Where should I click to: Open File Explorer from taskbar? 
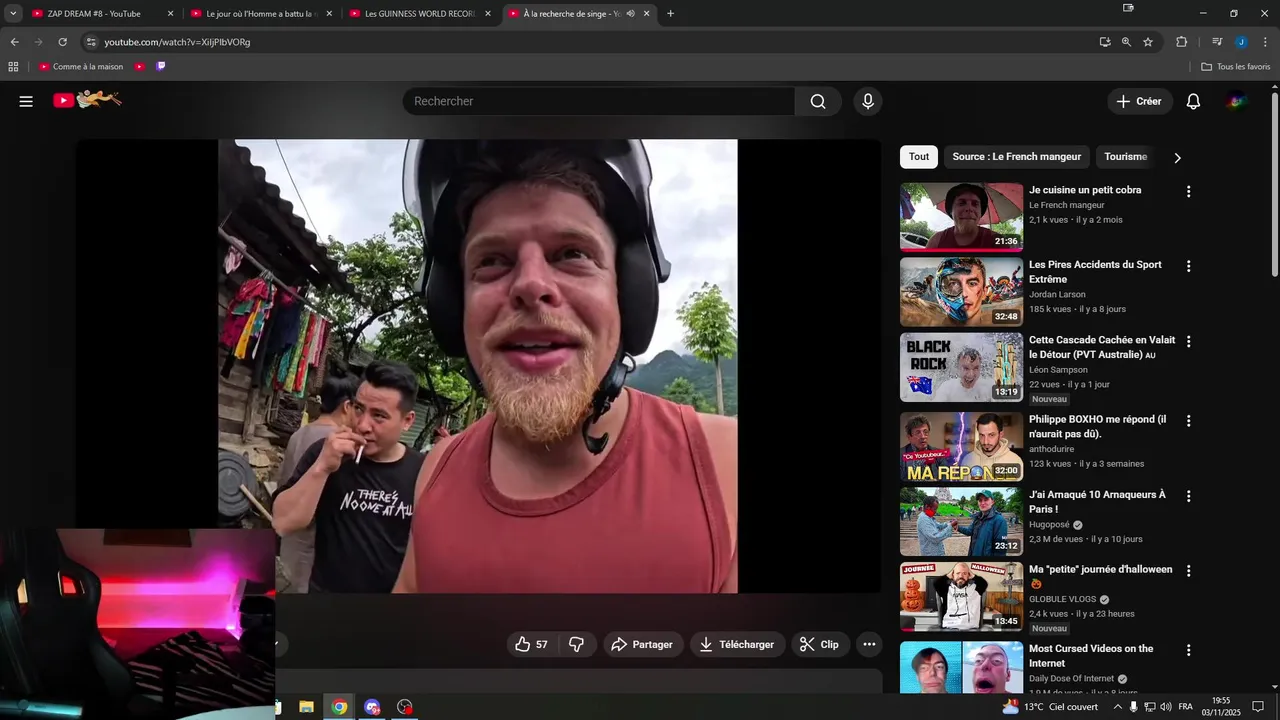pyautogui.click(x=307, y=707)
